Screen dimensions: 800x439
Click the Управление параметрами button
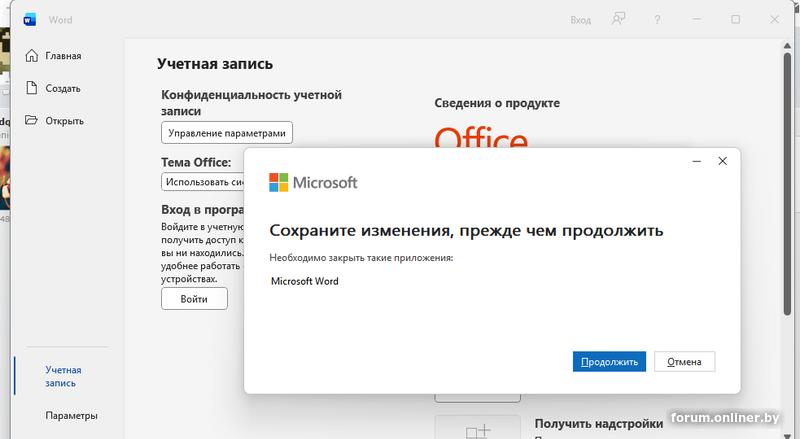pos(227,133)
